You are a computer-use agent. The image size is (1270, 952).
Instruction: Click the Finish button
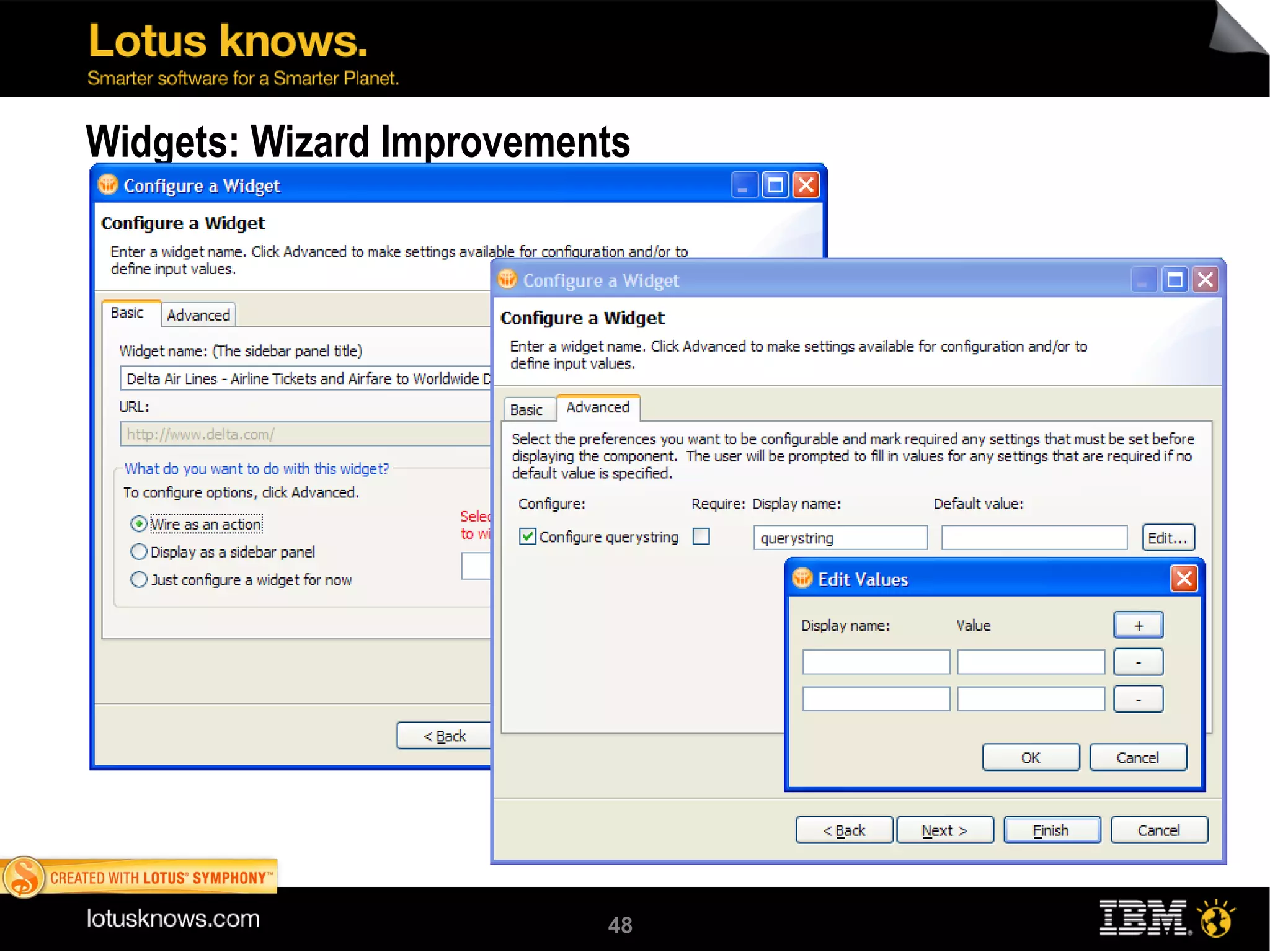[1052, 830]
